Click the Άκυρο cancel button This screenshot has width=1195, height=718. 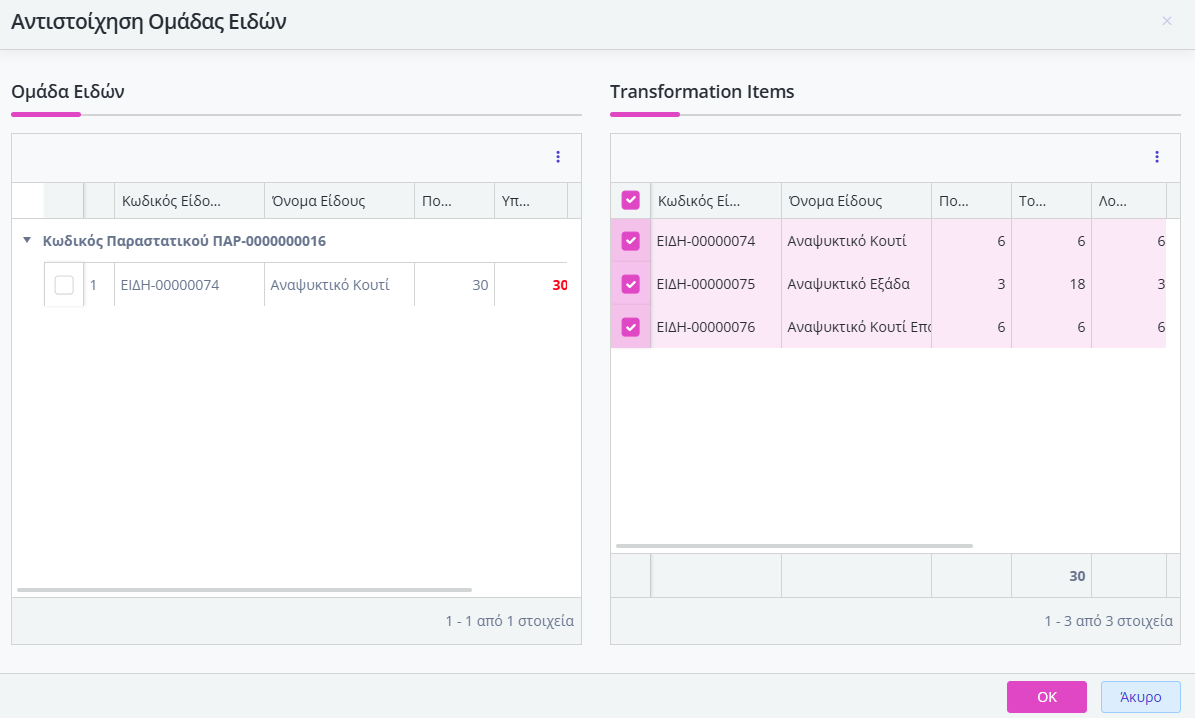[1140, 697]
